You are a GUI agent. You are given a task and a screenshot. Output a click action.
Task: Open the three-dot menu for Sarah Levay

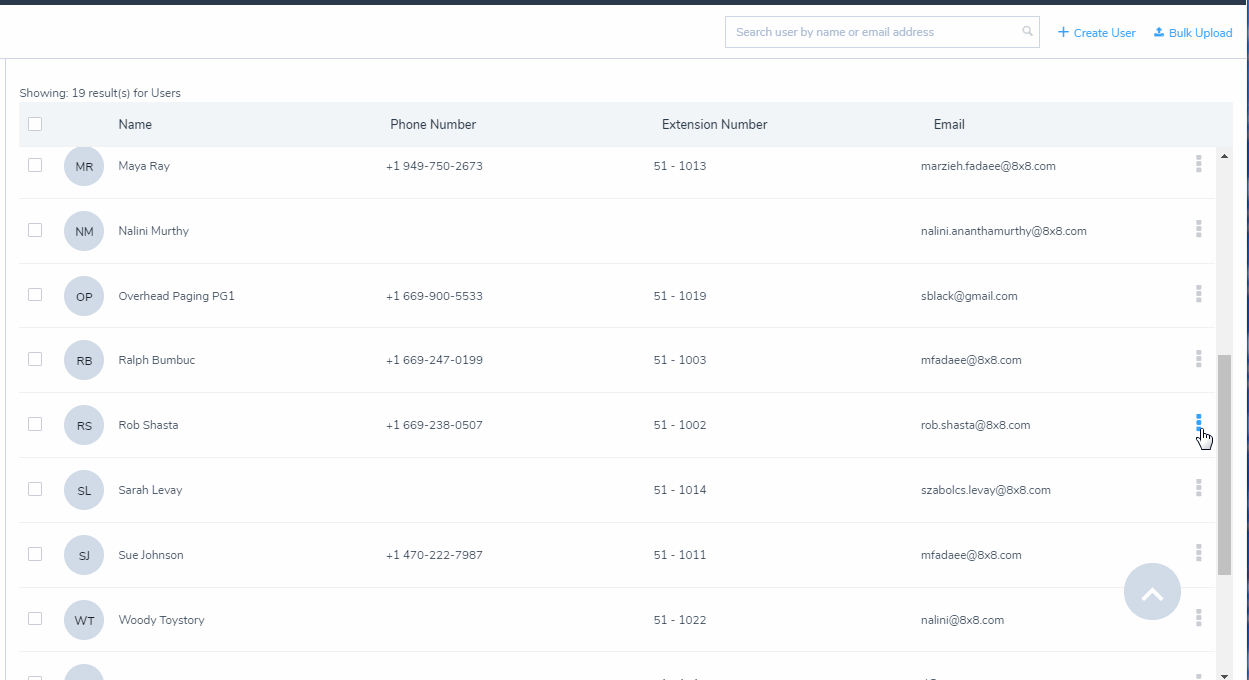(x=1198, y=488)
